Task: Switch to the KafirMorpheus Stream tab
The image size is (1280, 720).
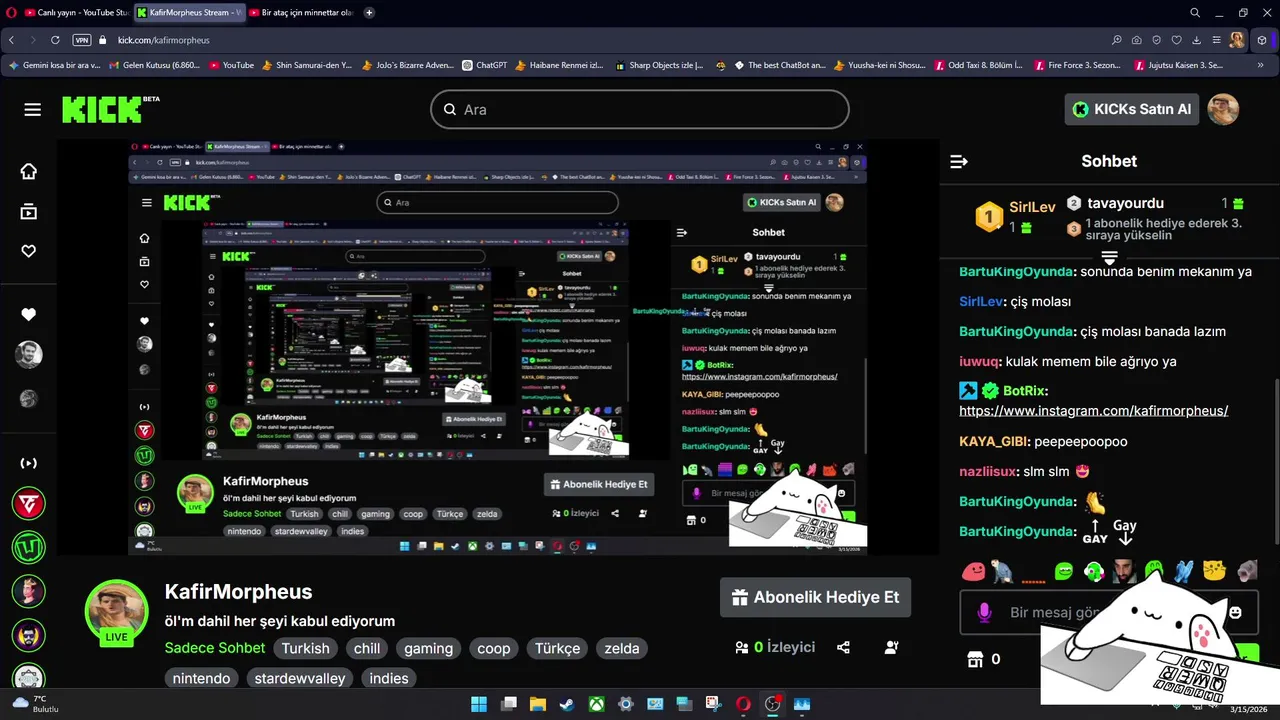Action: [x=188, y=13]
